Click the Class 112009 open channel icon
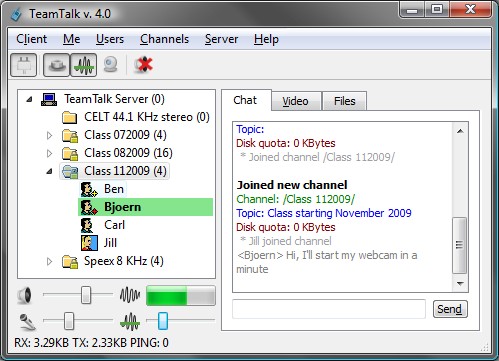The image size is (499, 361). click(70, 171)
